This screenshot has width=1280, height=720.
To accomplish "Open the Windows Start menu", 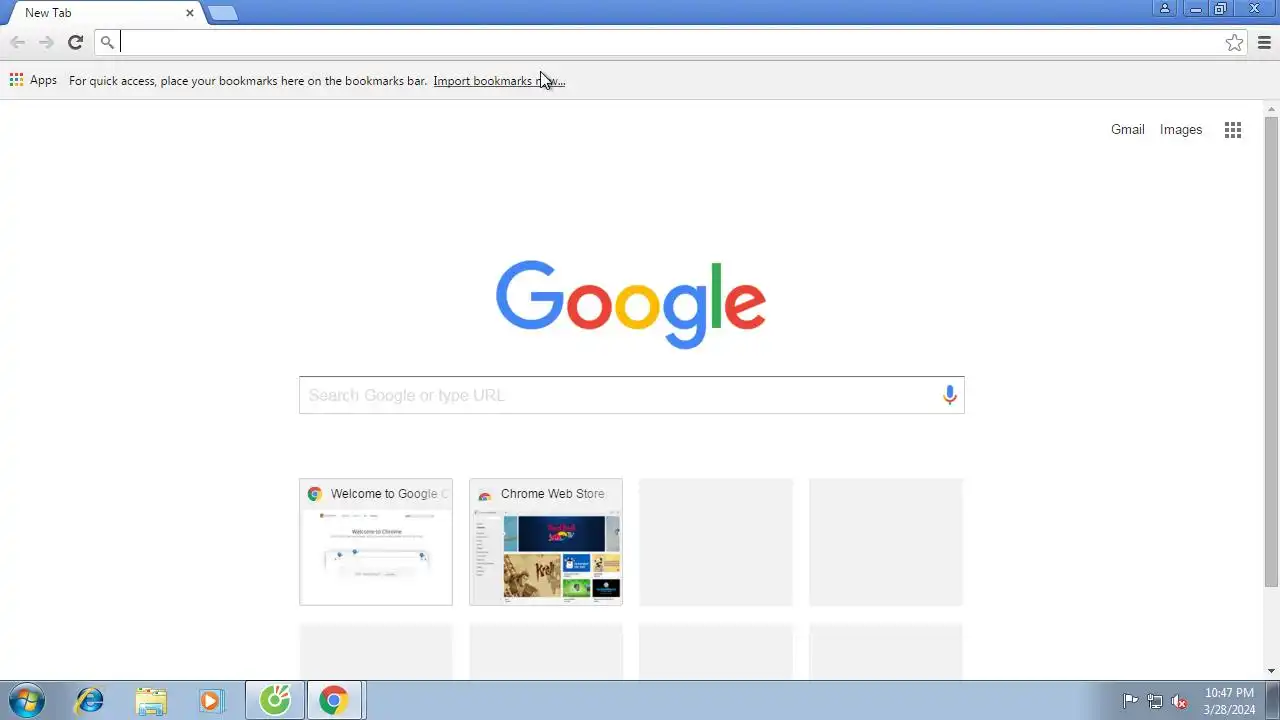I will click(x=26, y=700).
